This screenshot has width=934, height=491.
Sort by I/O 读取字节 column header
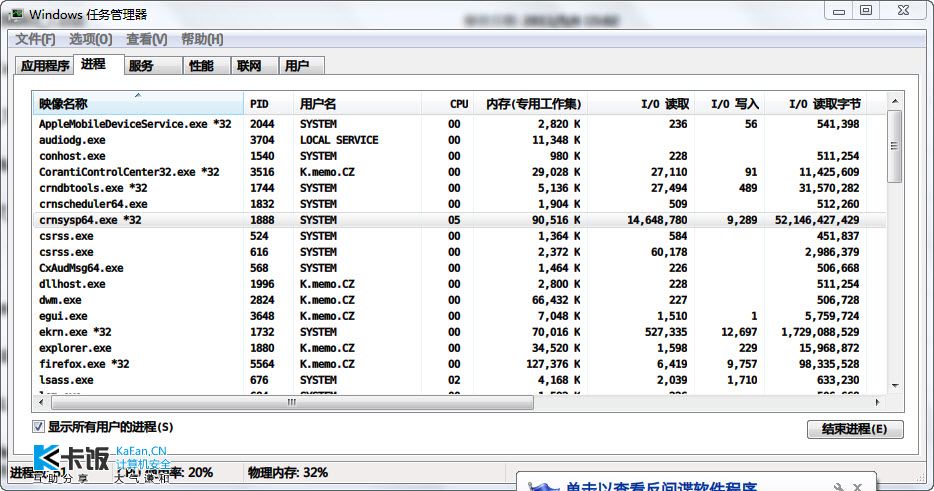pos(815,104)
